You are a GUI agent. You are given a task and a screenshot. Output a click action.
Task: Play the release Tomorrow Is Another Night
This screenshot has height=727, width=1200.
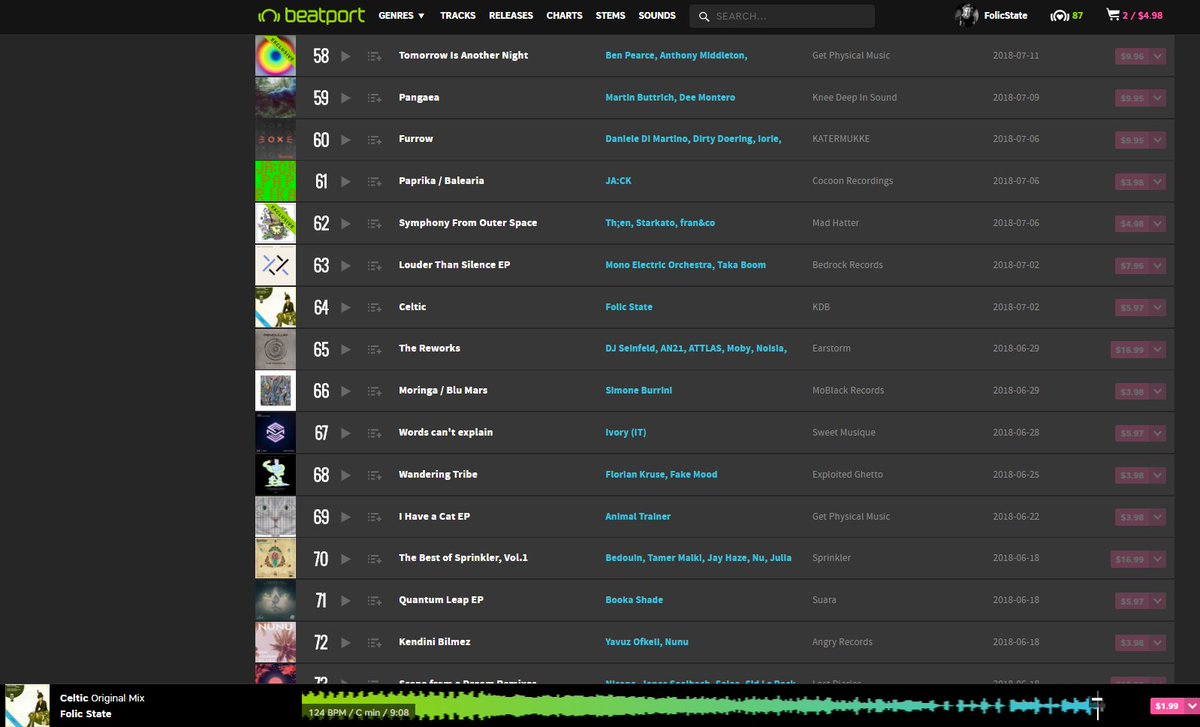click(346, 56)
